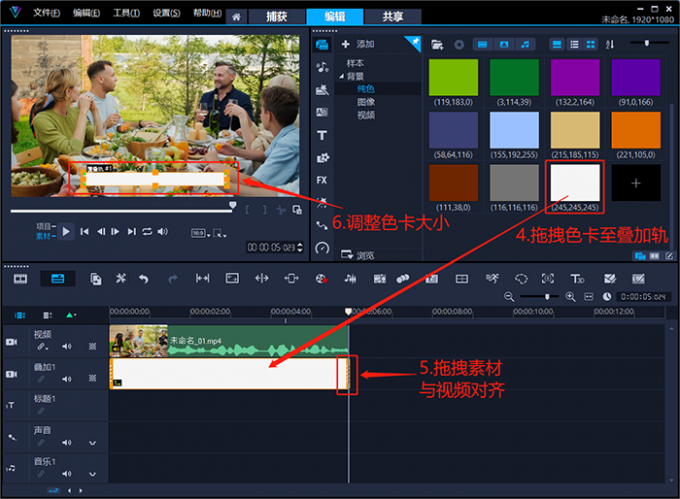680x499 pixels.
Task: Open preview volume control
Action: tap(163, 232)
